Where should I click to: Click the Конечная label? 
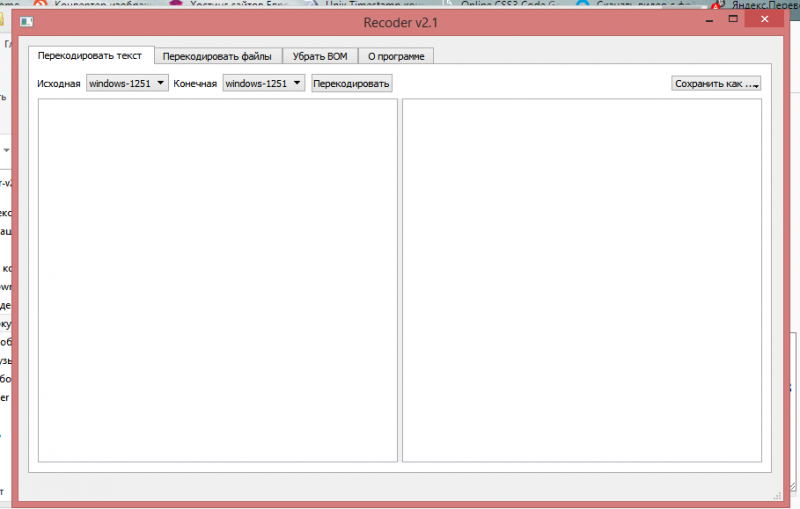tap(195, 84)
